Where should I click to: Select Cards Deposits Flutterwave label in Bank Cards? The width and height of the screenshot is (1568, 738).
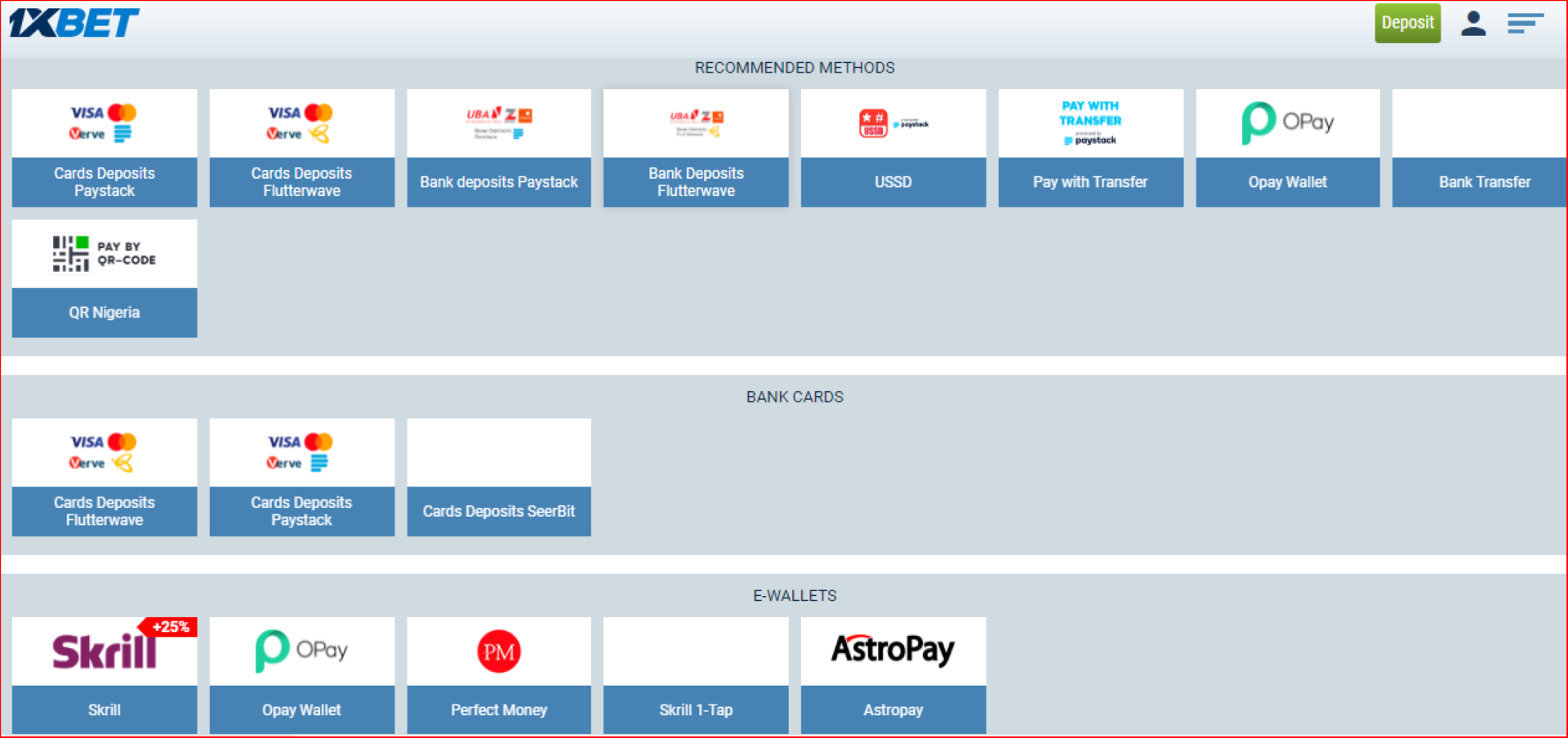[x=105, y=511]
